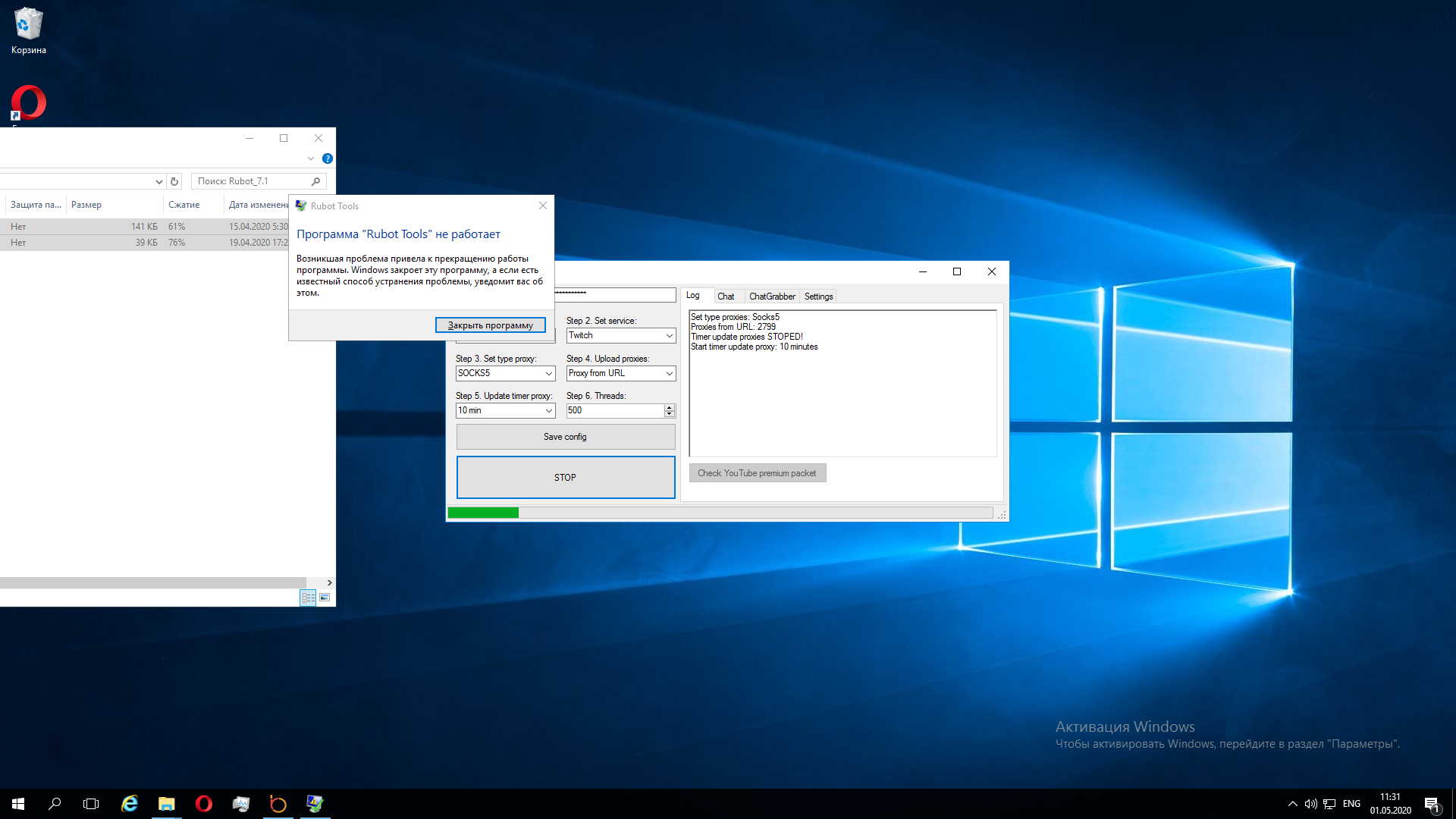Click the Save config button
The height and width of the screenshot is (819, 1456).
565,437
